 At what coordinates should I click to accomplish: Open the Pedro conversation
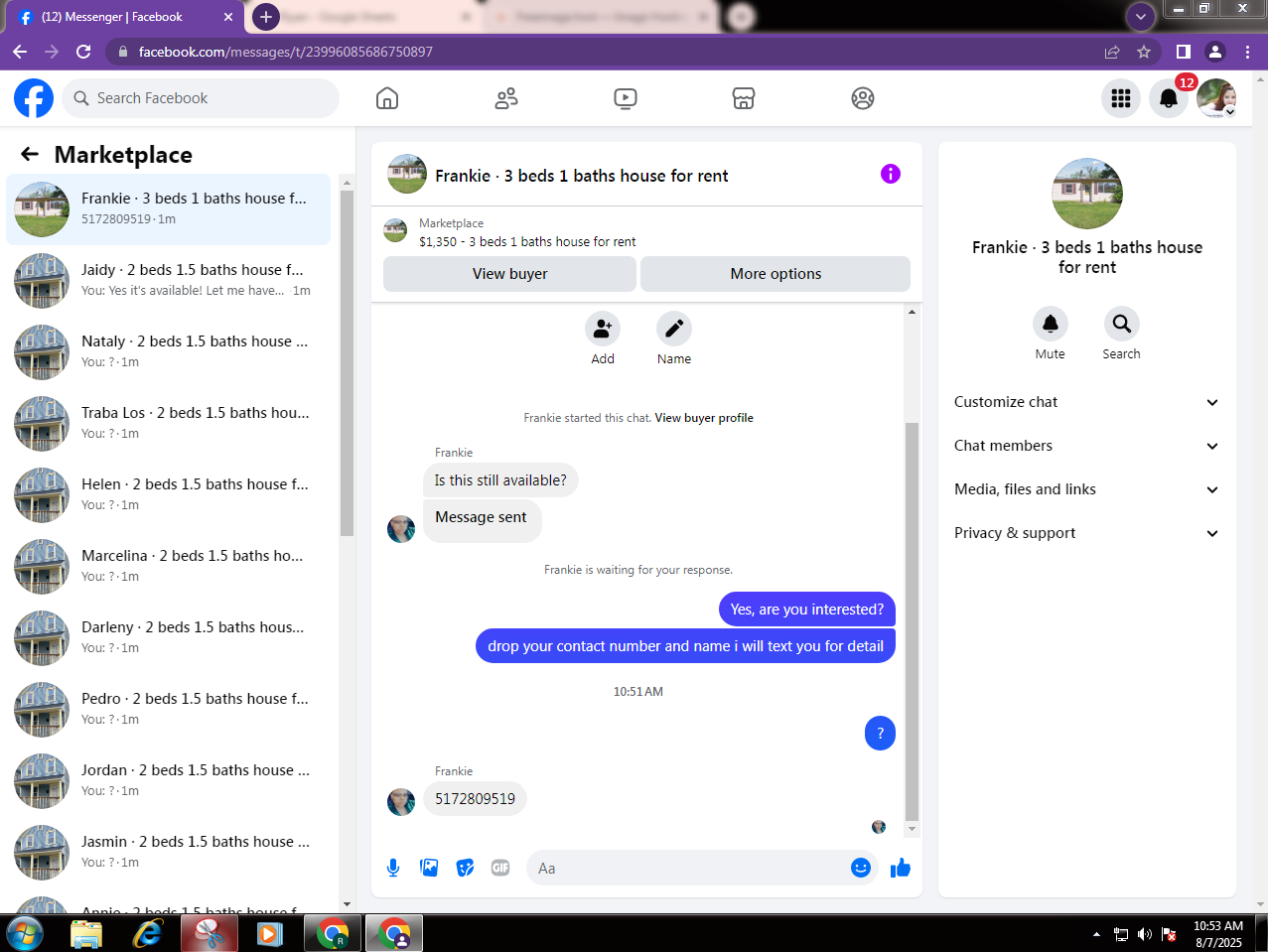pos(169,710)
